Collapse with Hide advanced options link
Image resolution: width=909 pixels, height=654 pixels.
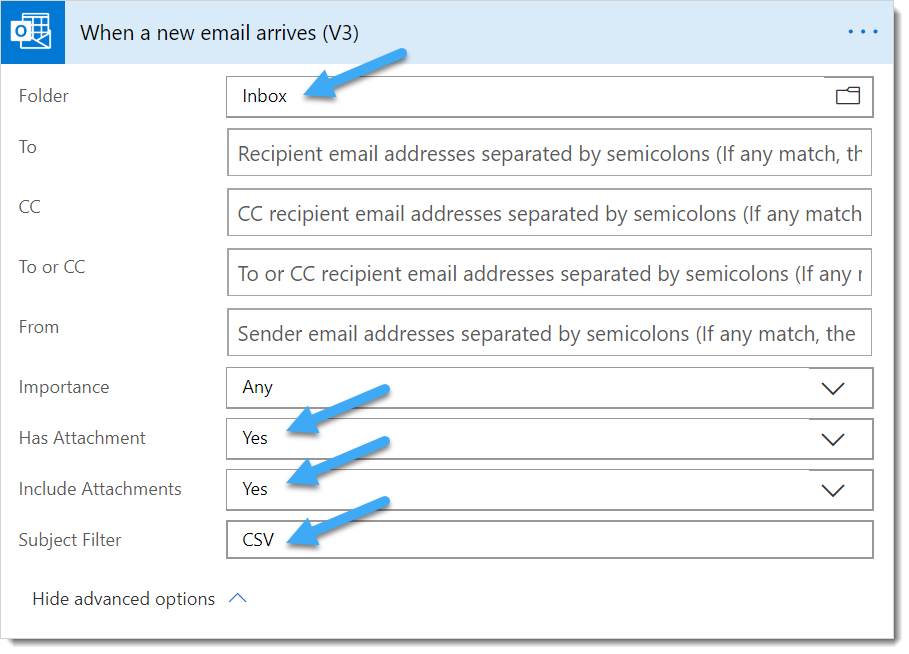(123, 598)
